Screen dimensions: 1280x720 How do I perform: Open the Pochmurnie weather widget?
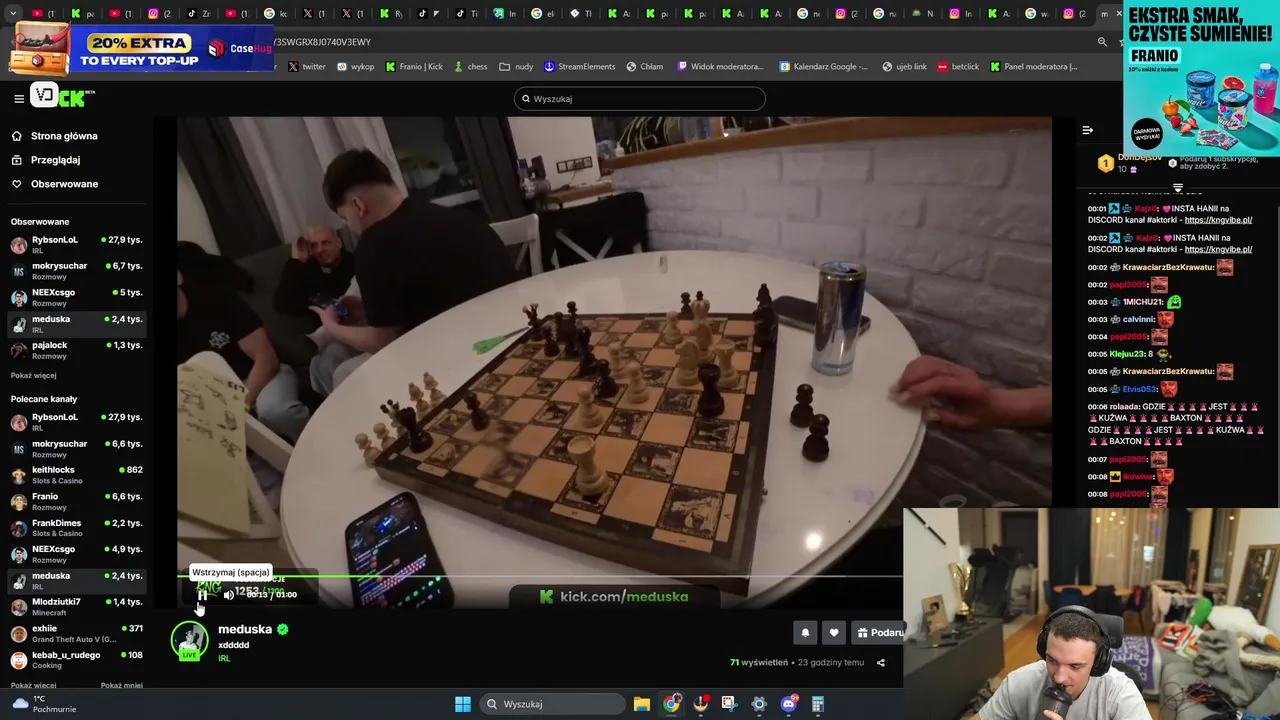tap(42, 704)
